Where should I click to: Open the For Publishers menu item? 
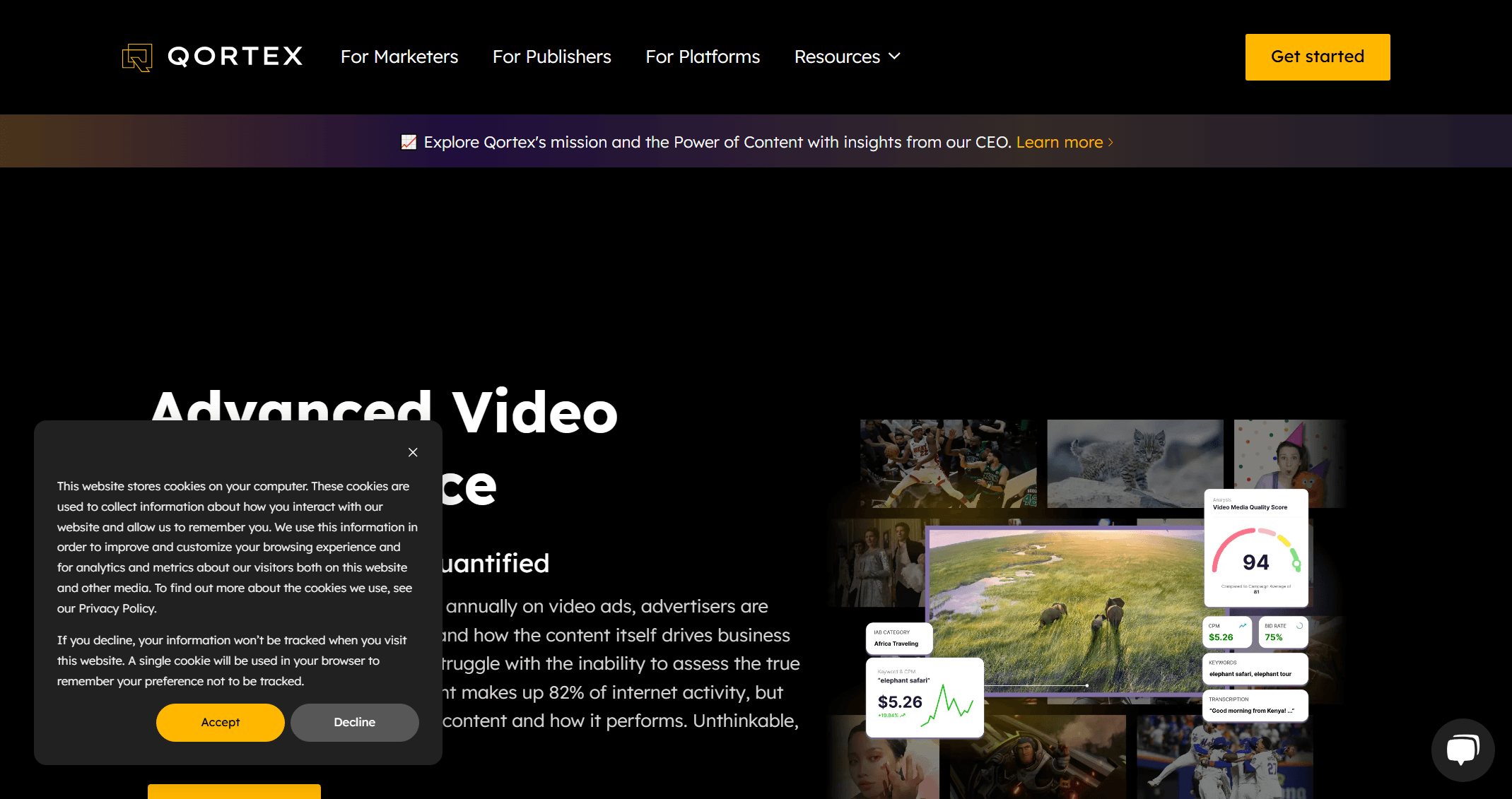(x=551, y=57)
